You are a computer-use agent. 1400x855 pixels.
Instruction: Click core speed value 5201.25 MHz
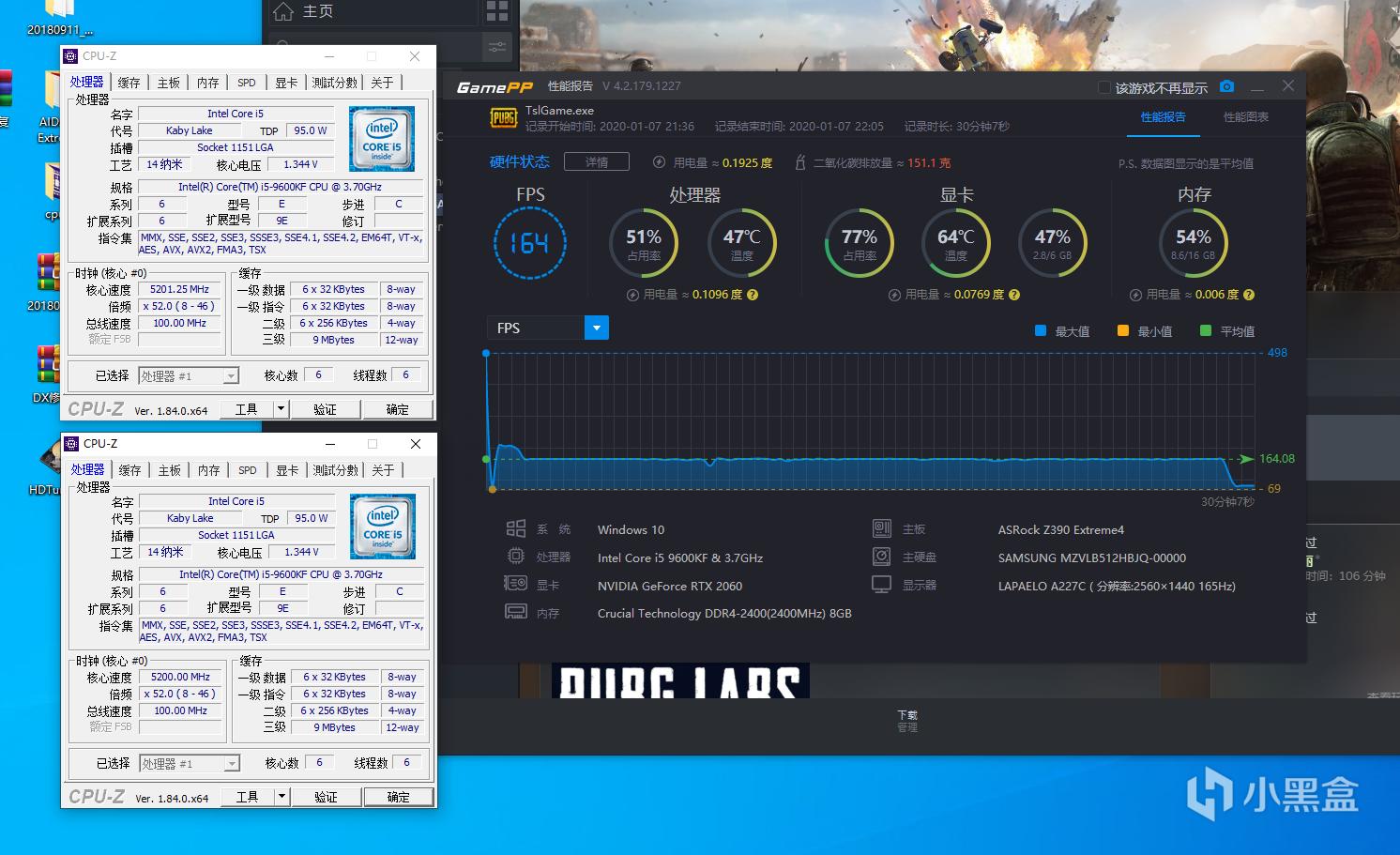[x=180, y=289]
